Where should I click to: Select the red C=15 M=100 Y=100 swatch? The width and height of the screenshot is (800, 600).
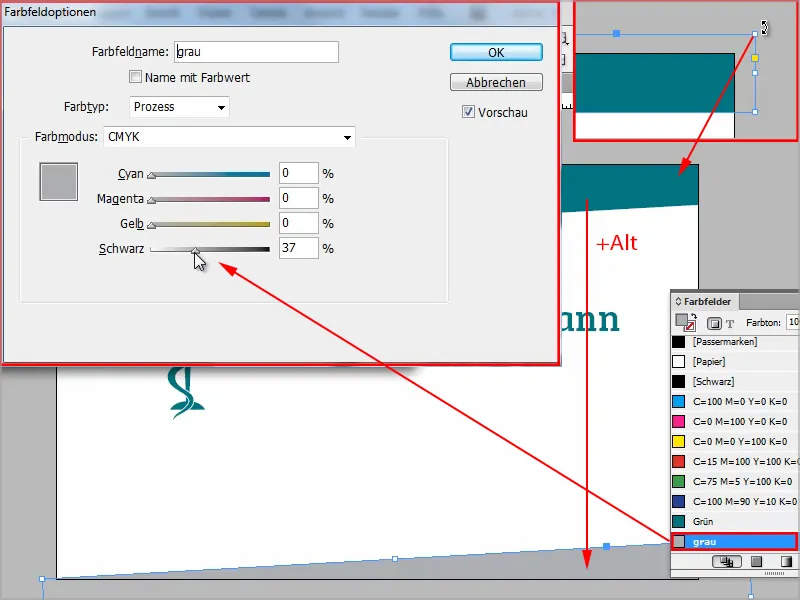point(735,461)
